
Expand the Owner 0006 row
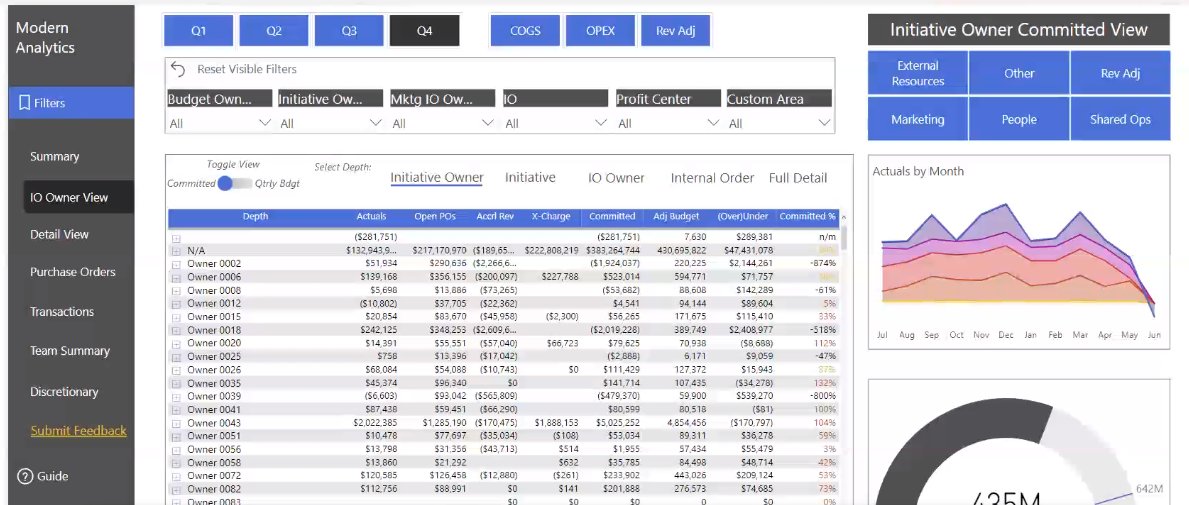(176, 277)
